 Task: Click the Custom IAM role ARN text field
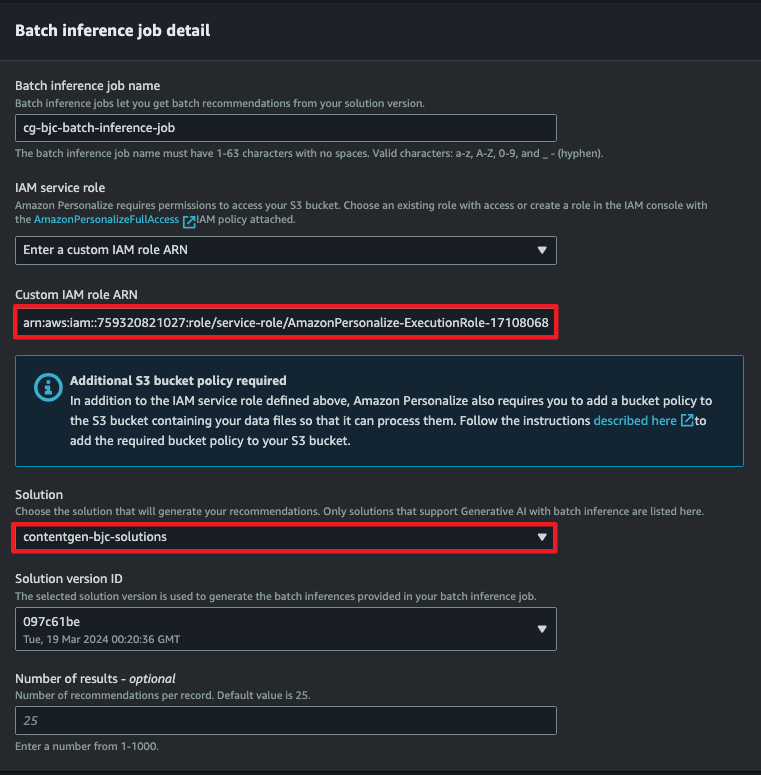coord(286,323)
